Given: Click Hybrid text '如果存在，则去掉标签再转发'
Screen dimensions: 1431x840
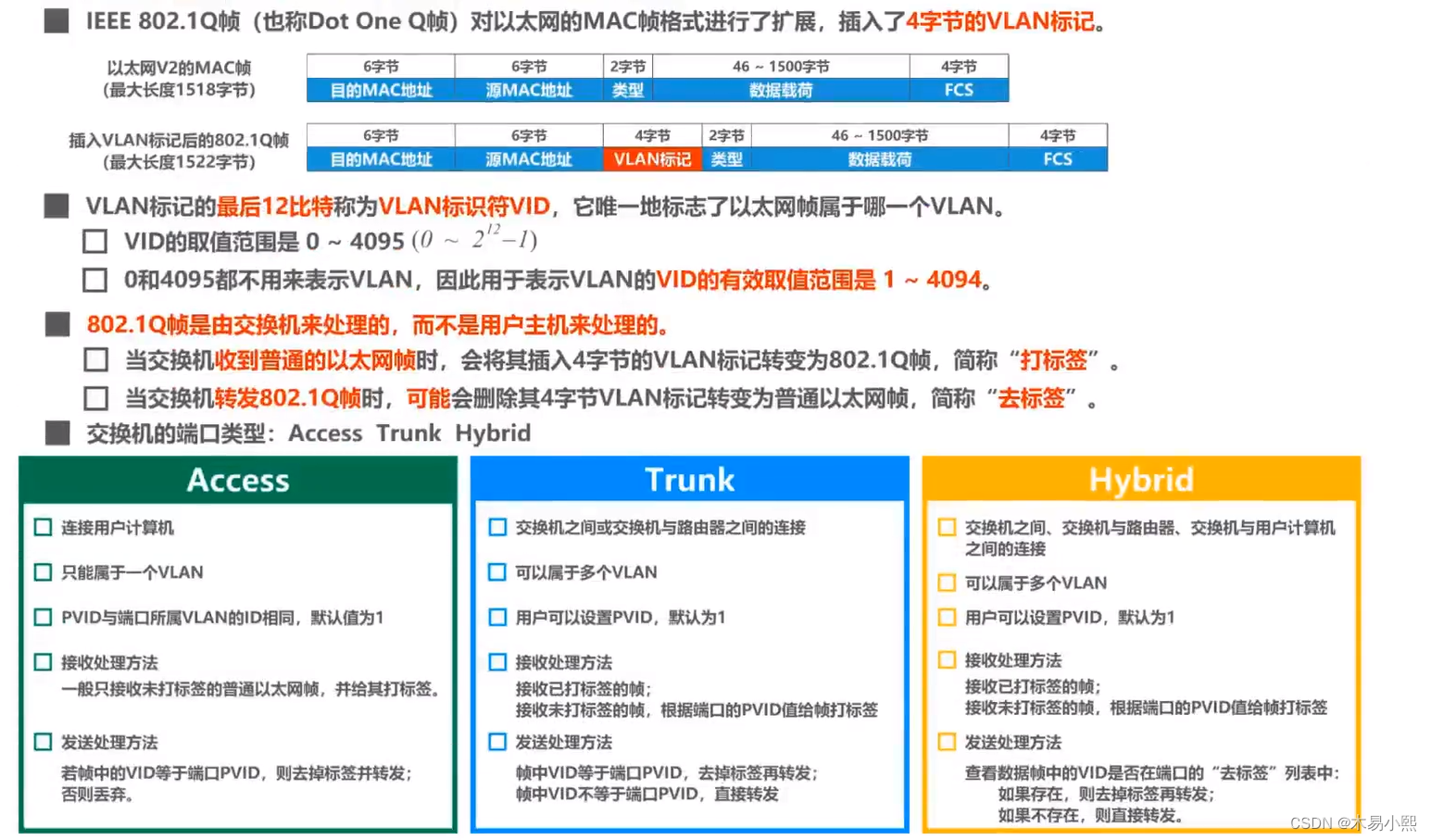Looking at the screenshot, I should coord(1106,795).
